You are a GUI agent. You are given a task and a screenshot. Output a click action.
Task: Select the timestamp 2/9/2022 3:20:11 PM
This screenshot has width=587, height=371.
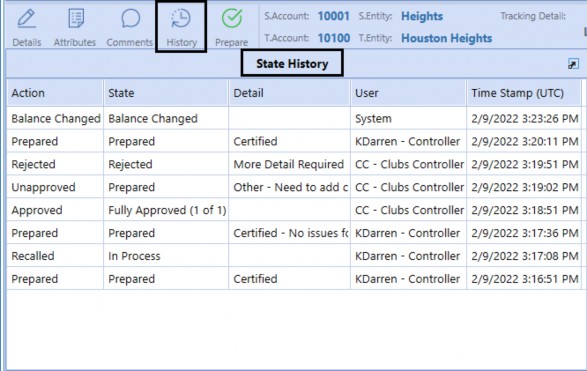click(x=524, y=141)
